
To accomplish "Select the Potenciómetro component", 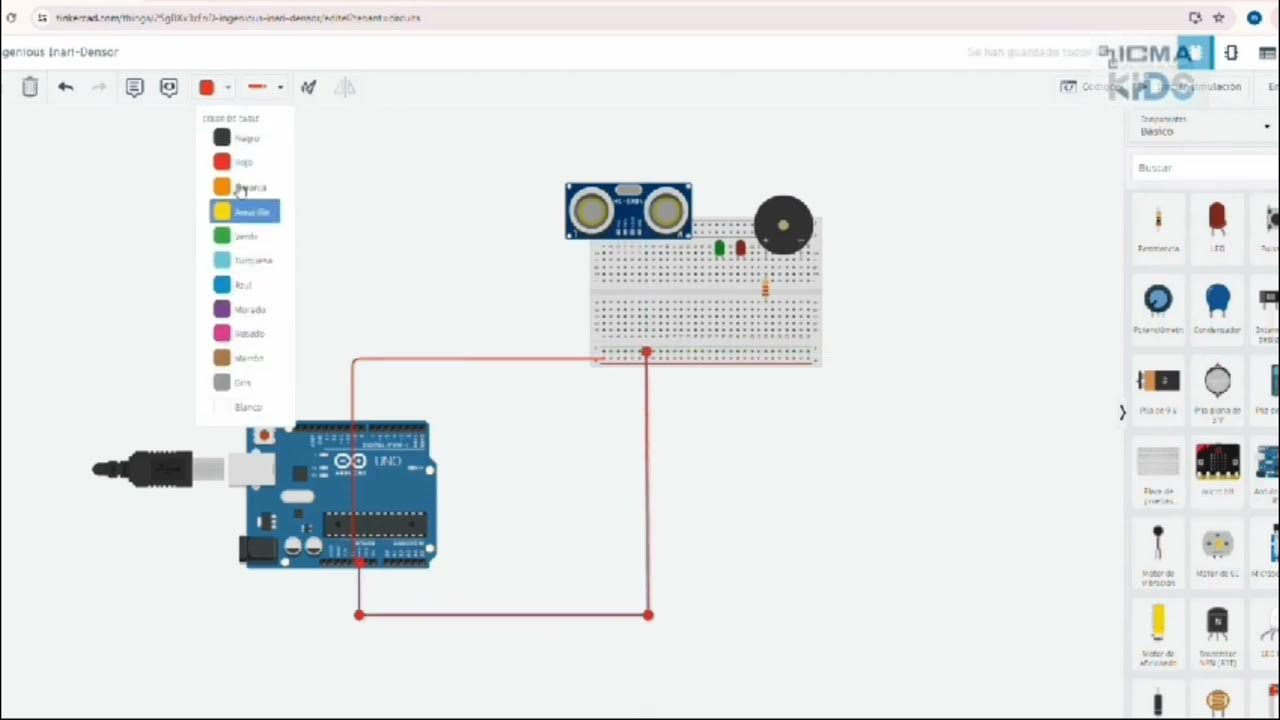I will (x=1158, y=308).
